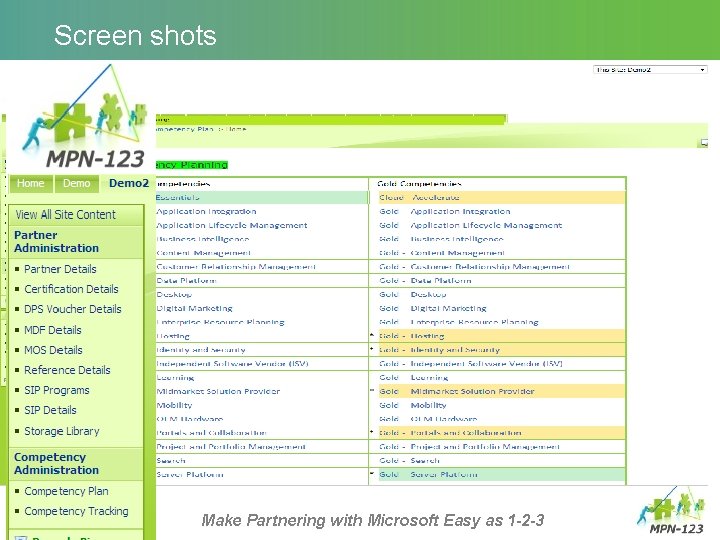Select Digital Marketing in left list

point(194,308)
